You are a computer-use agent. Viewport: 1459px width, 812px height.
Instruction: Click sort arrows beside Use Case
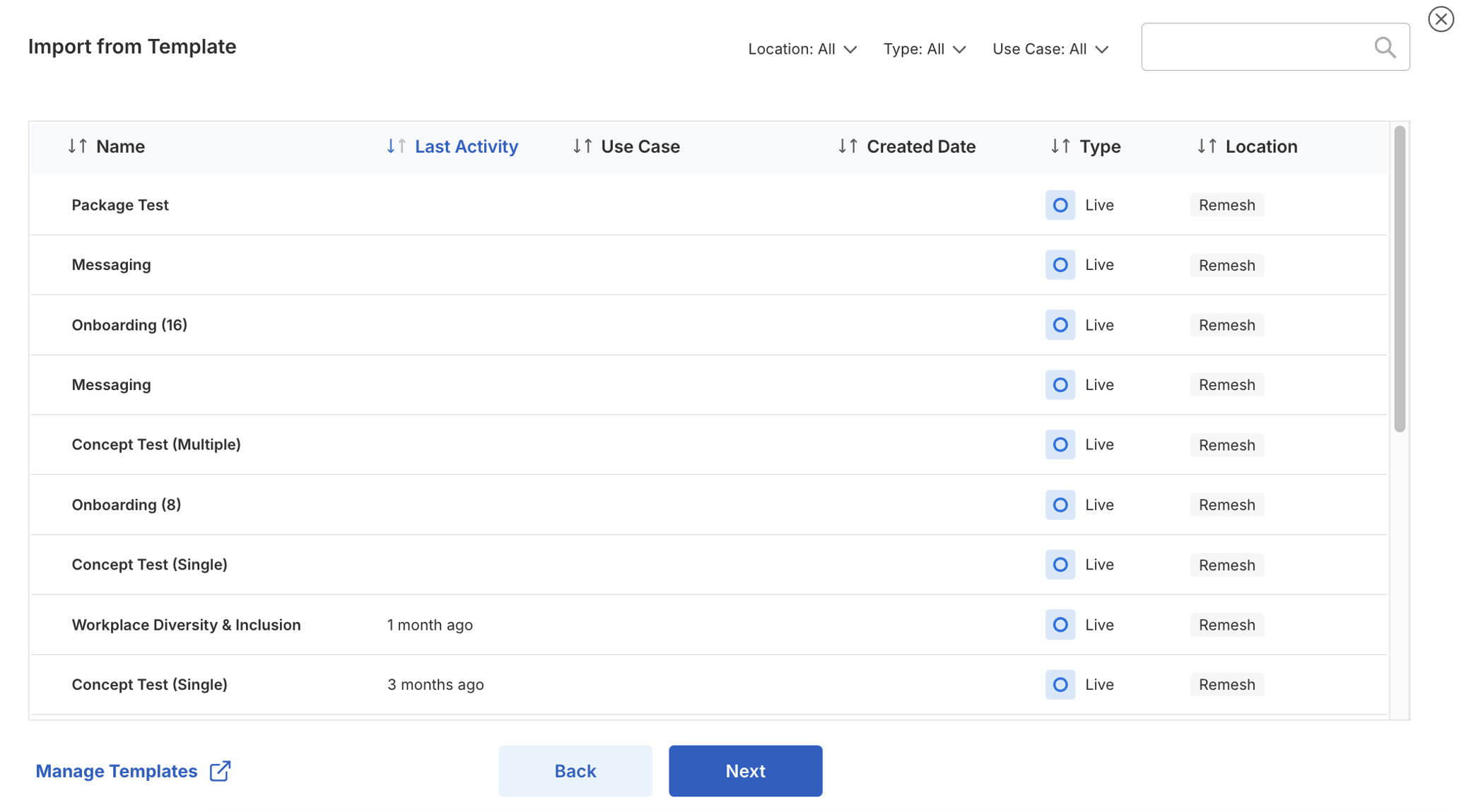[582, 146]
